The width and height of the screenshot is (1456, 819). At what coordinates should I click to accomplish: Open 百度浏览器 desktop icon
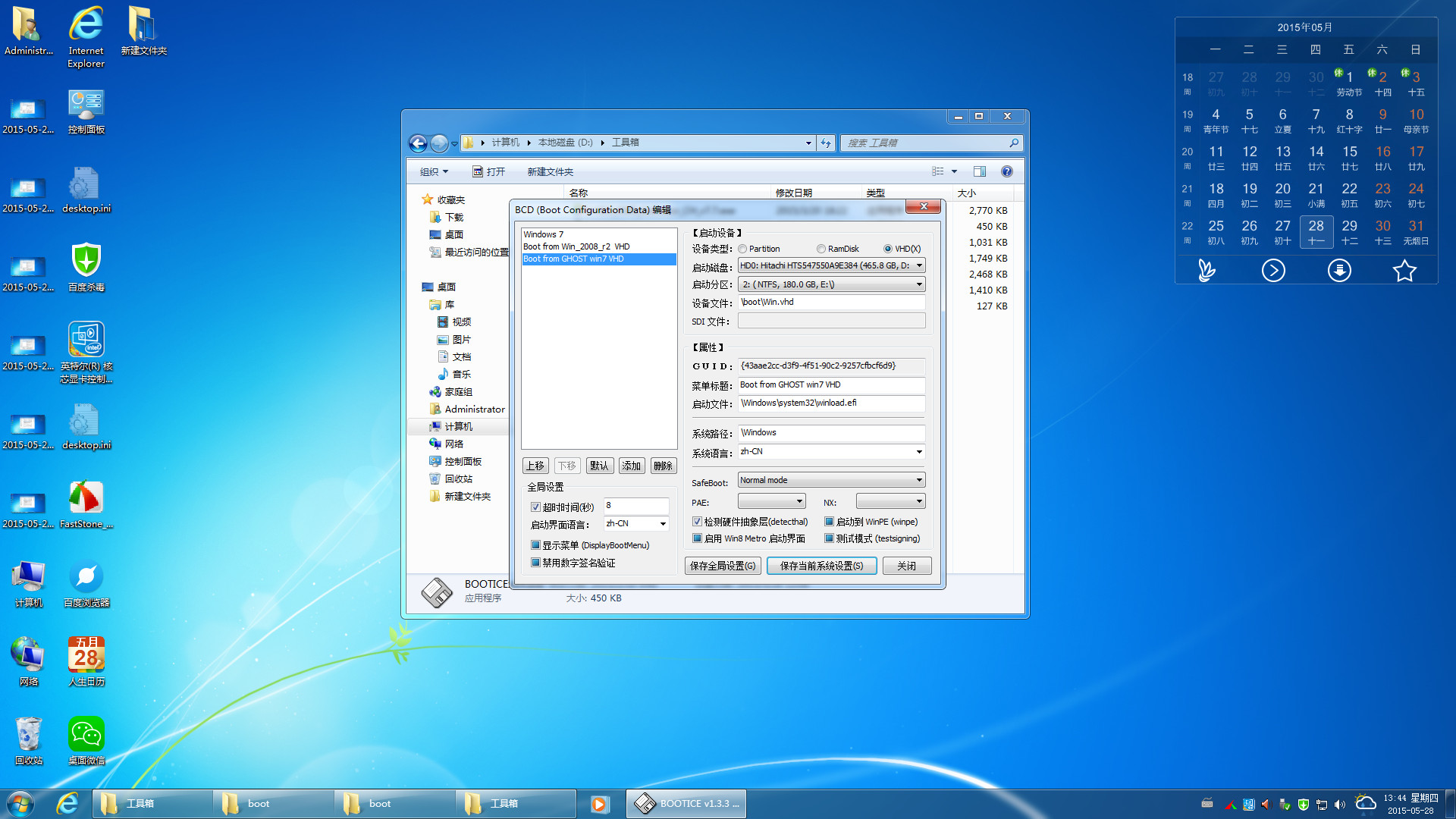click(86, 583)
